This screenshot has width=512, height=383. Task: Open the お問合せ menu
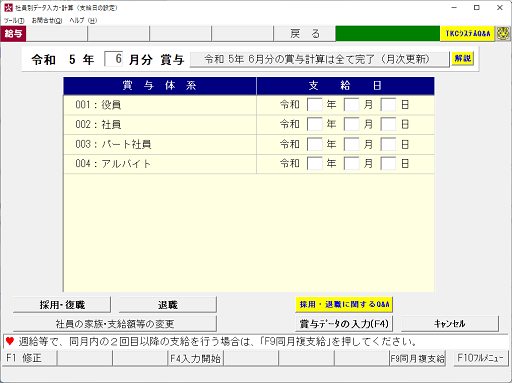coord(47,21)
